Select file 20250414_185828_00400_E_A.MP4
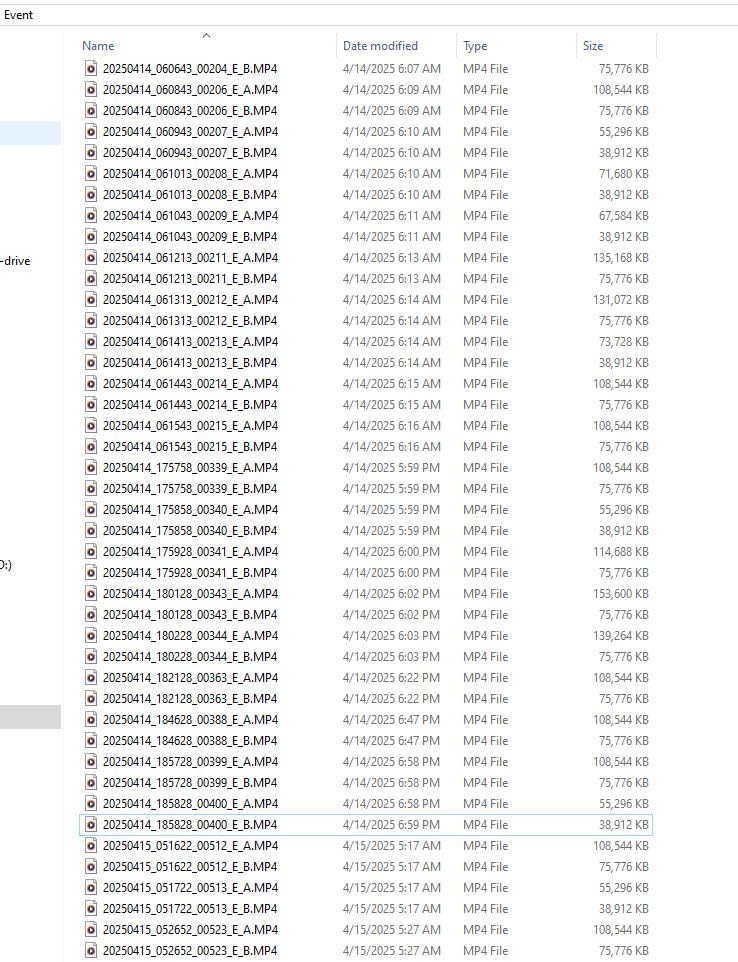738x962 pixels. click(x=190, y=804)
